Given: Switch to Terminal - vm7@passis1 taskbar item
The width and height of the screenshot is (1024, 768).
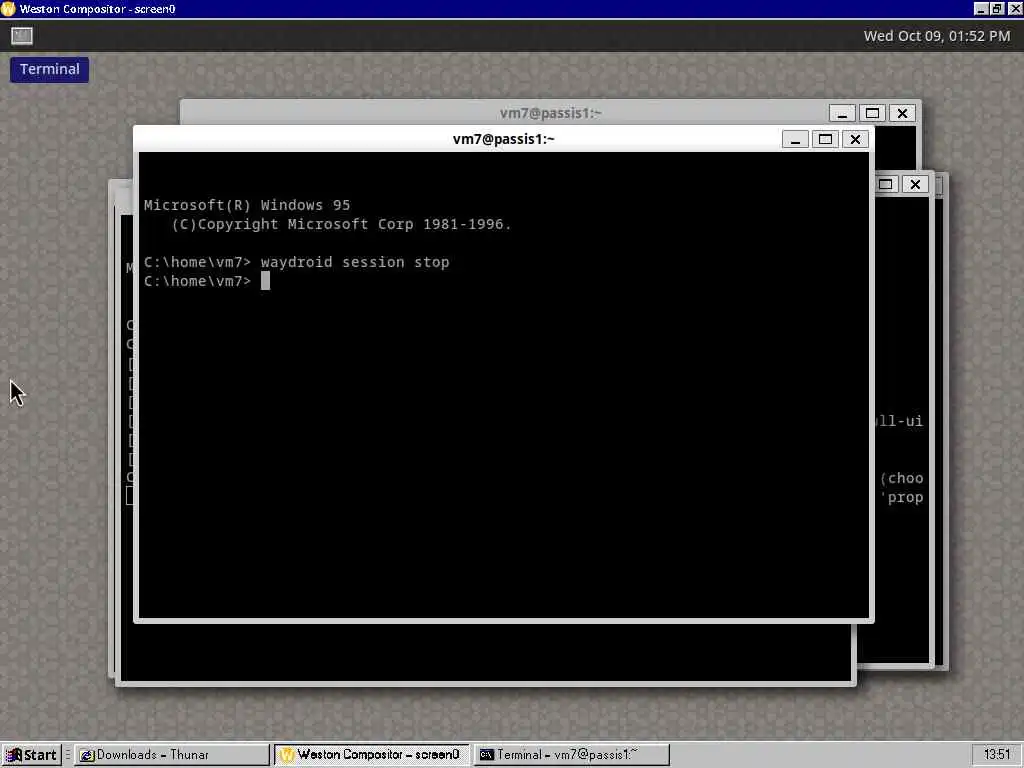Looking at the screenshot, I should coord(571,755).
